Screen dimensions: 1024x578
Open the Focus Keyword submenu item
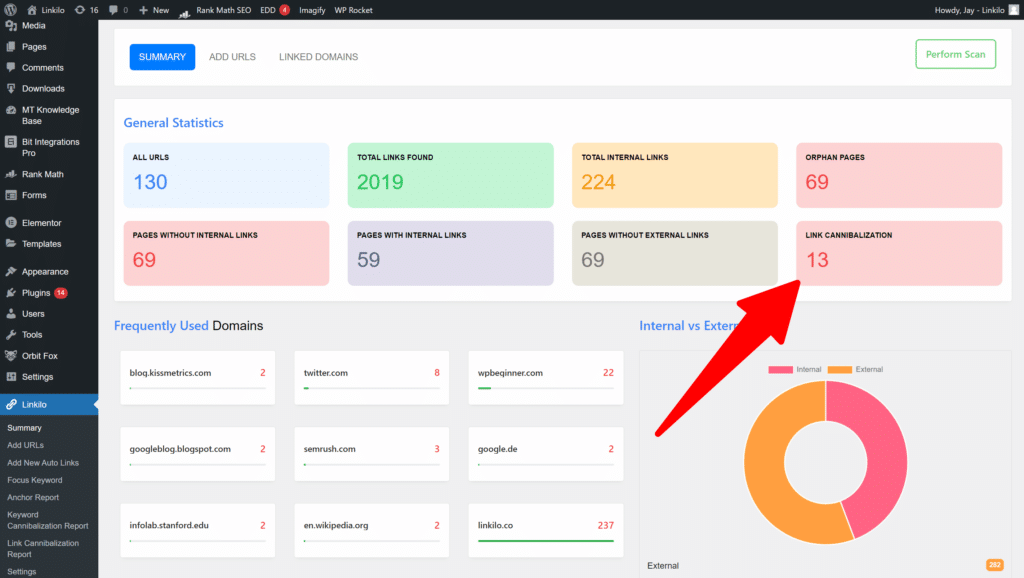click(x=35, y=480)
